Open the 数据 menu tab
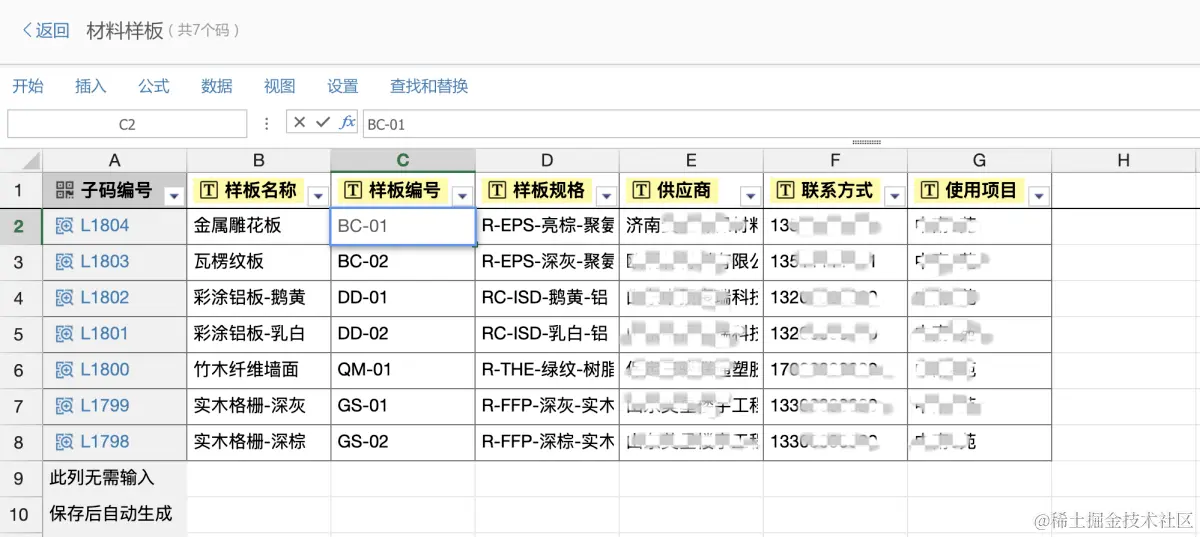The height and width of the screenshot is (537, 1200). [217, 86]
